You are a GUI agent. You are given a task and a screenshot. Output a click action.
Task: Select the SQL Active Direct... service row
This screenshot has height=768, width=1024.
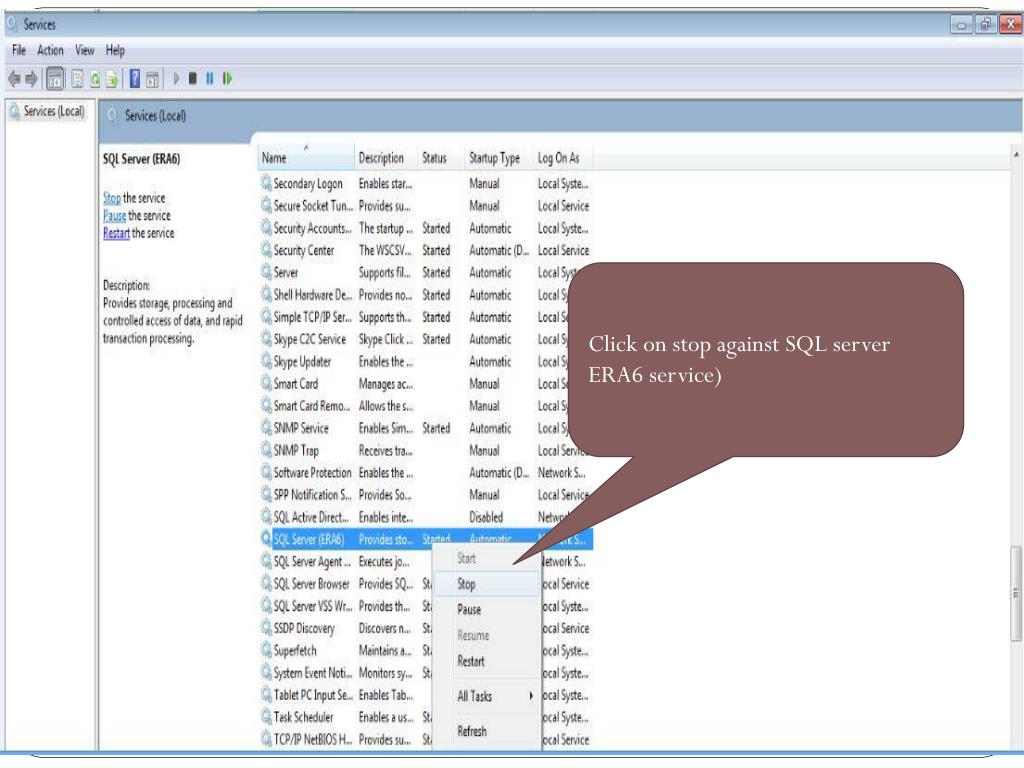tap(425, 517)
